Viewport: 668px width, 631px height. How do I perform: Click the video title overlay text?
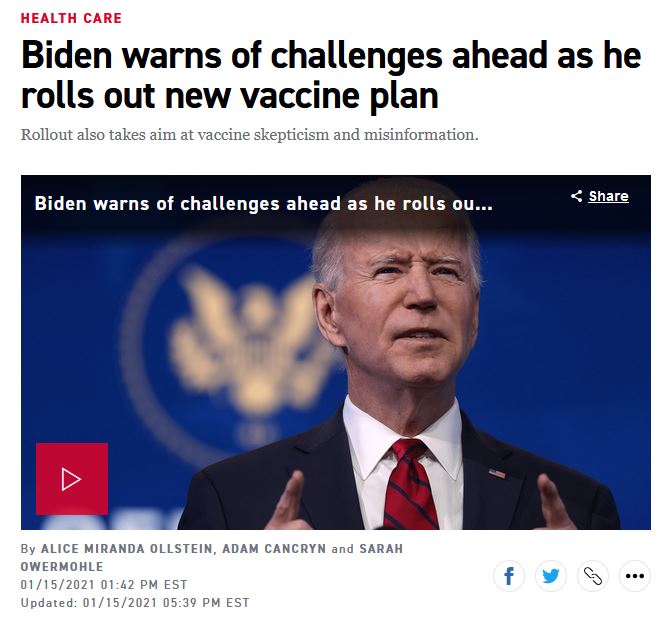tap(263, 204)
